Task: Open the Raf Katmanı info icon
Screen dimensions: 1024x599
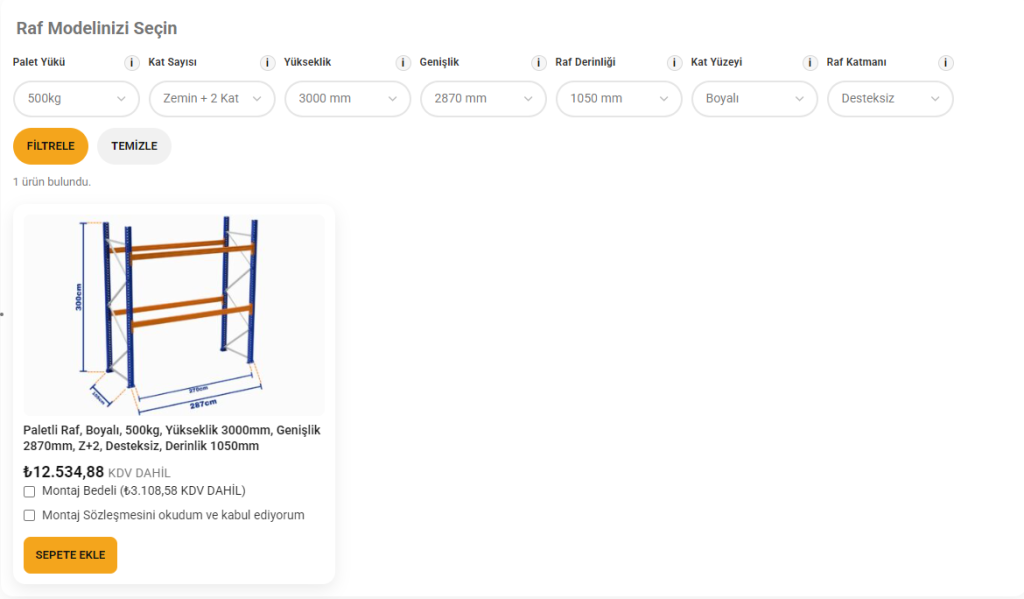Action: click(x=946, y=63)
